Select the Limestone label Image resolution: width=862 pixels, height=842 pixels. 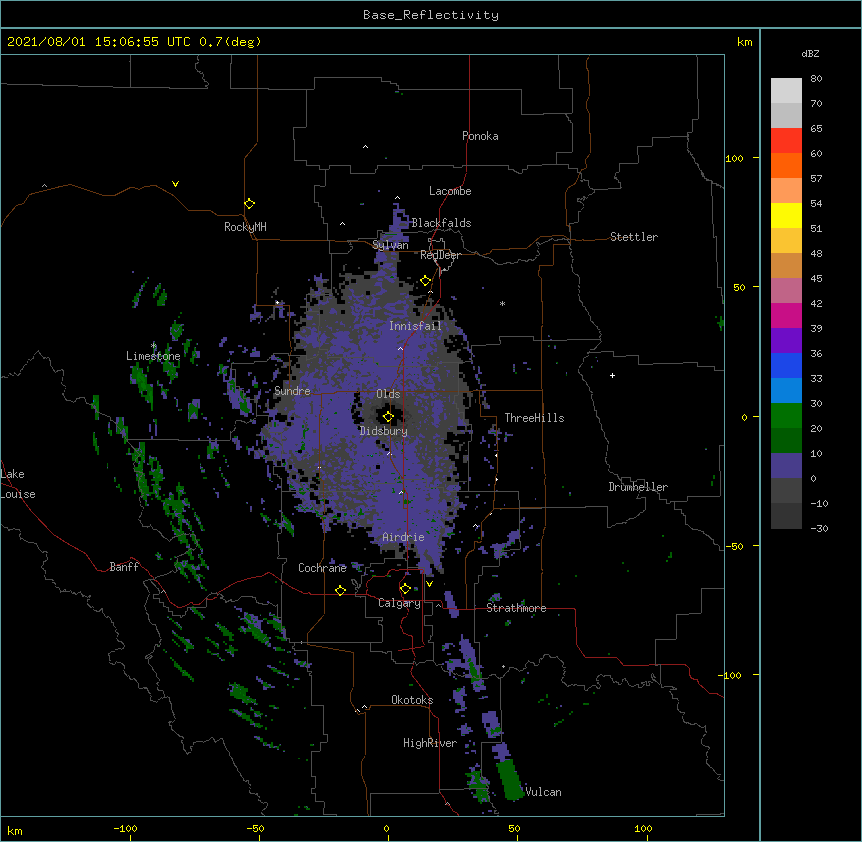click(153, 356)
